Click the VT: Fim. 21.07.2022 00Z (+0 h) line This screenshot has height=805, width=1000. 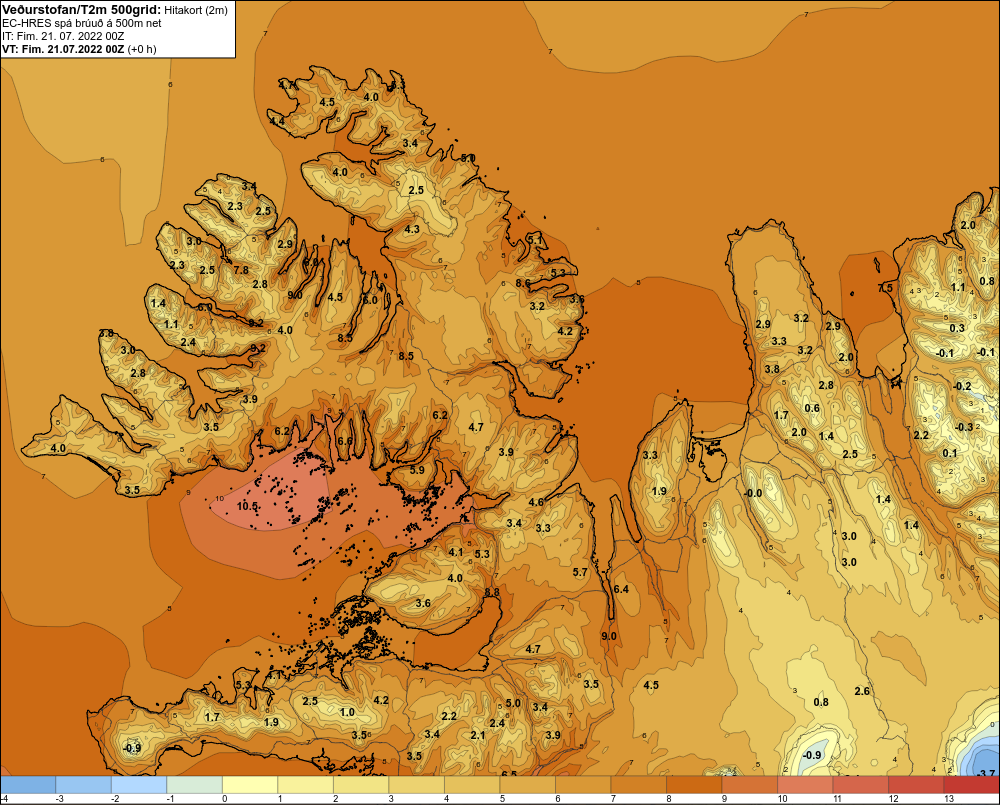[79, 49]
